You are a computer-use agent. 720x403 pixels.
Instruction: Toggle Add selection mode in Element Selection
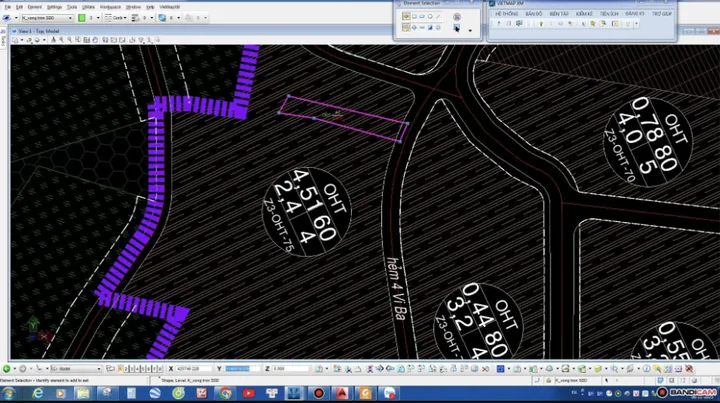coord(414,28)
